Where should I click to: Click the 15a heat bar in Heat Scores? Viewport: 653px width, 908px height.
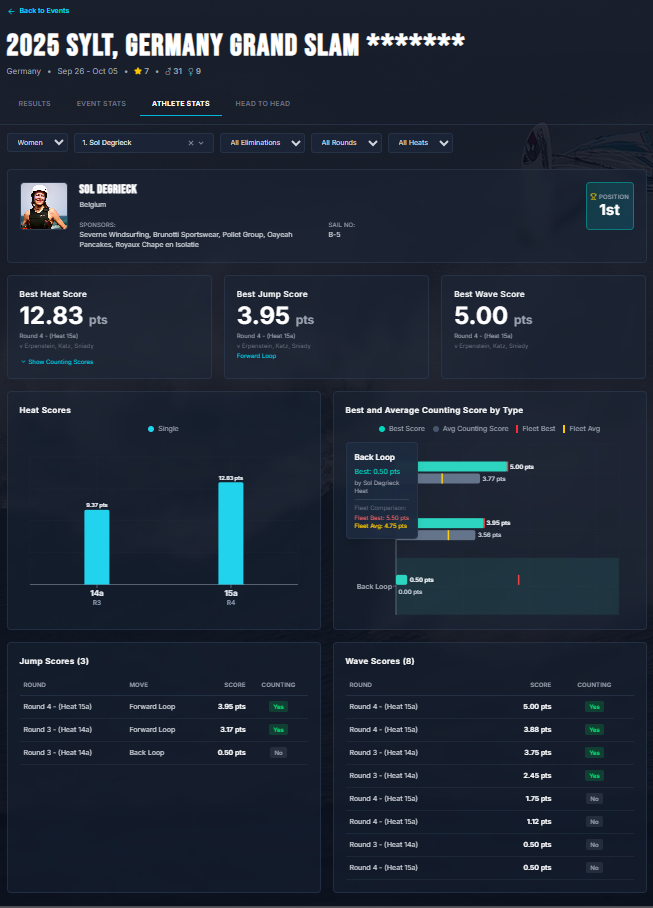click(x=231, y=533)
